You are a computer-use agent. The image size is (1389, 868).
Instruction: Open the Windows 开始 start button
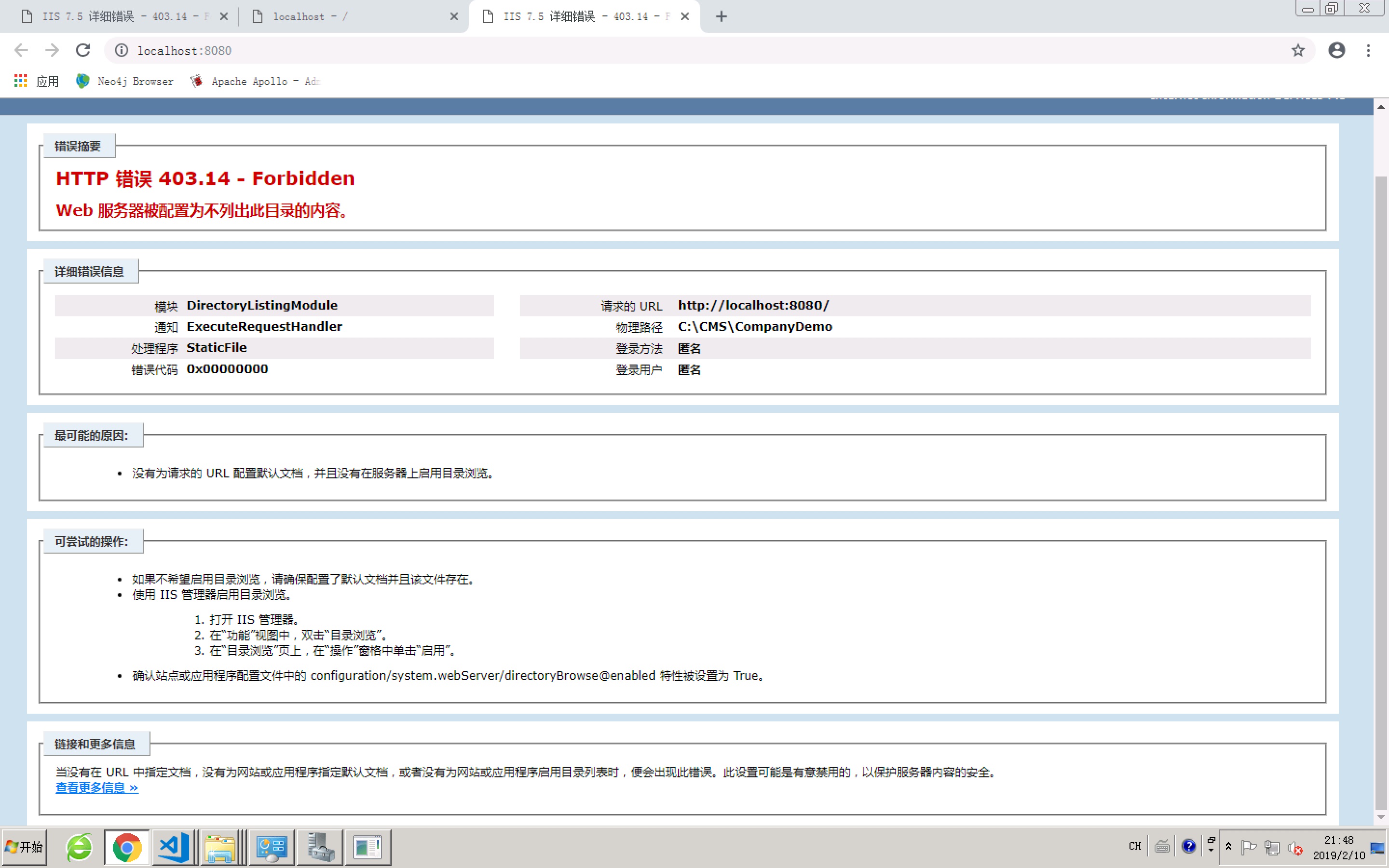[x=24, y=847]
